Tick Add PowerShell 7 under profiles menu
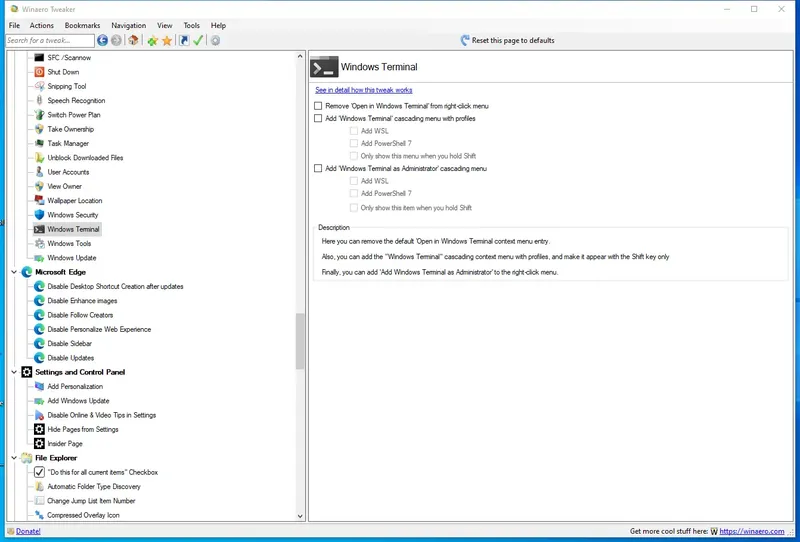800x542 pixels. pos(354,143)
